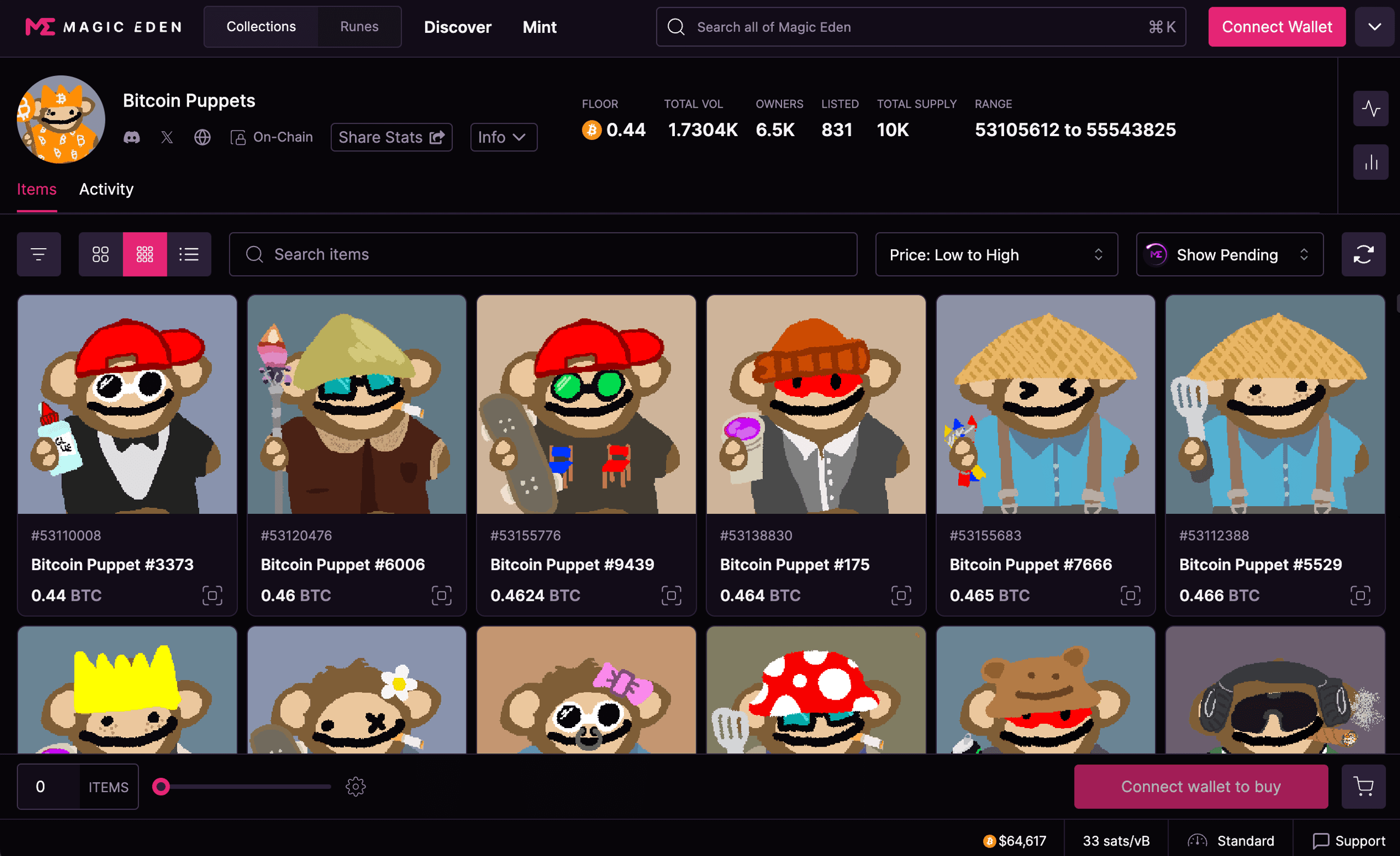Open the bar chart analytics icon
Viewport: 1400px width, 856px height.
pos(1370,162)
